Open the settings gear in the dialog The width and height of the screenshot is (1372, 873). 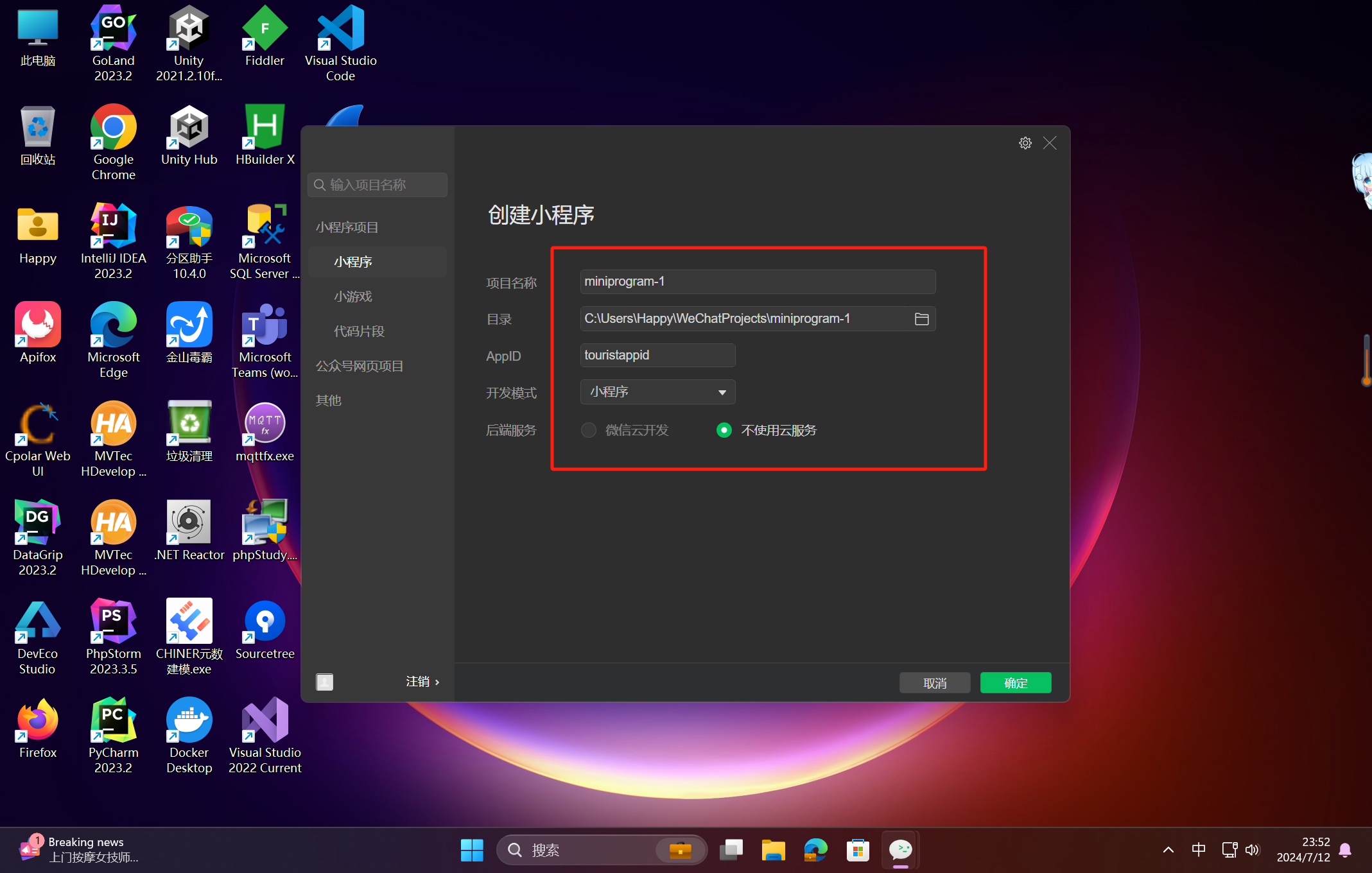[1025, 143]
